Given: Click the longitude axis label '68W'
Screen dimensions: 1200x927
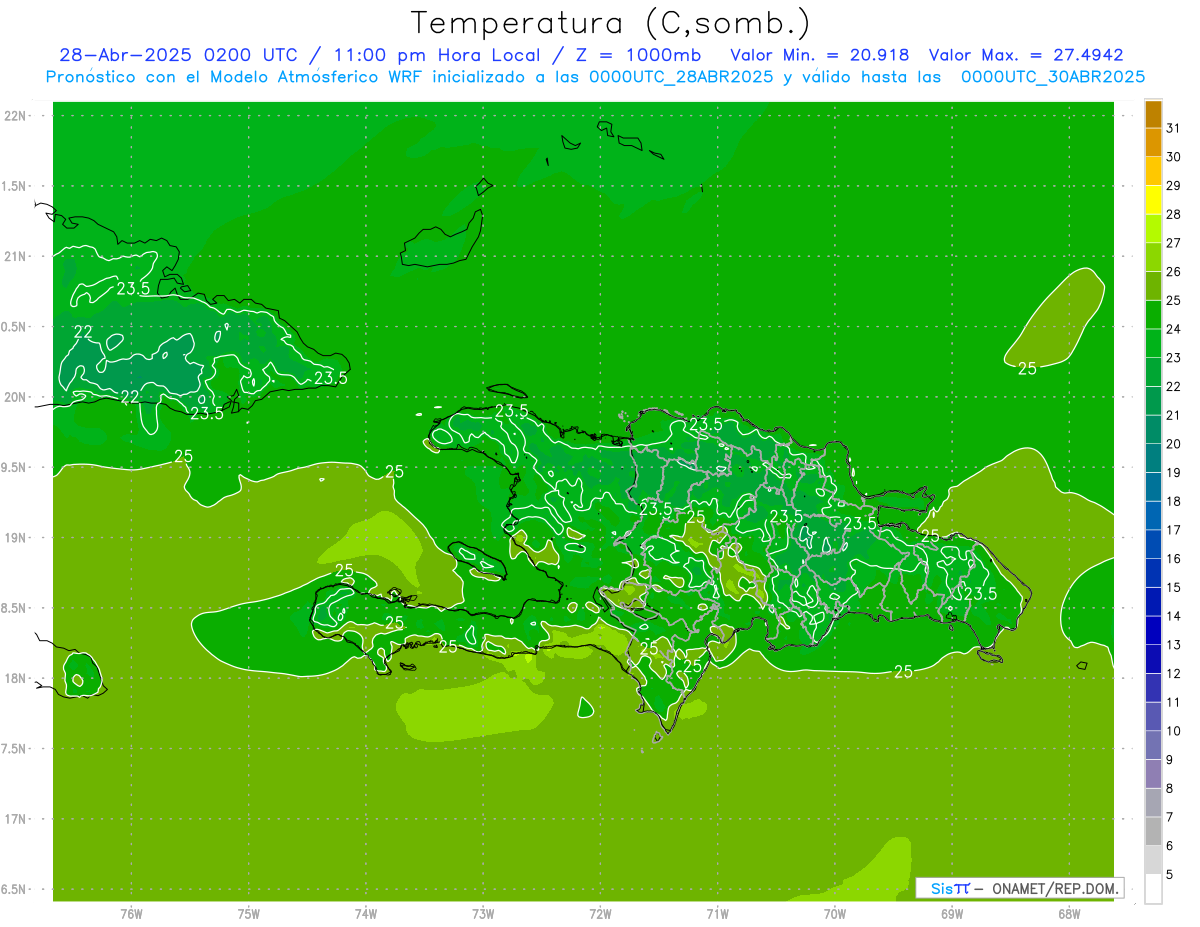Looking at the screenshot, I should (1069, 914).
